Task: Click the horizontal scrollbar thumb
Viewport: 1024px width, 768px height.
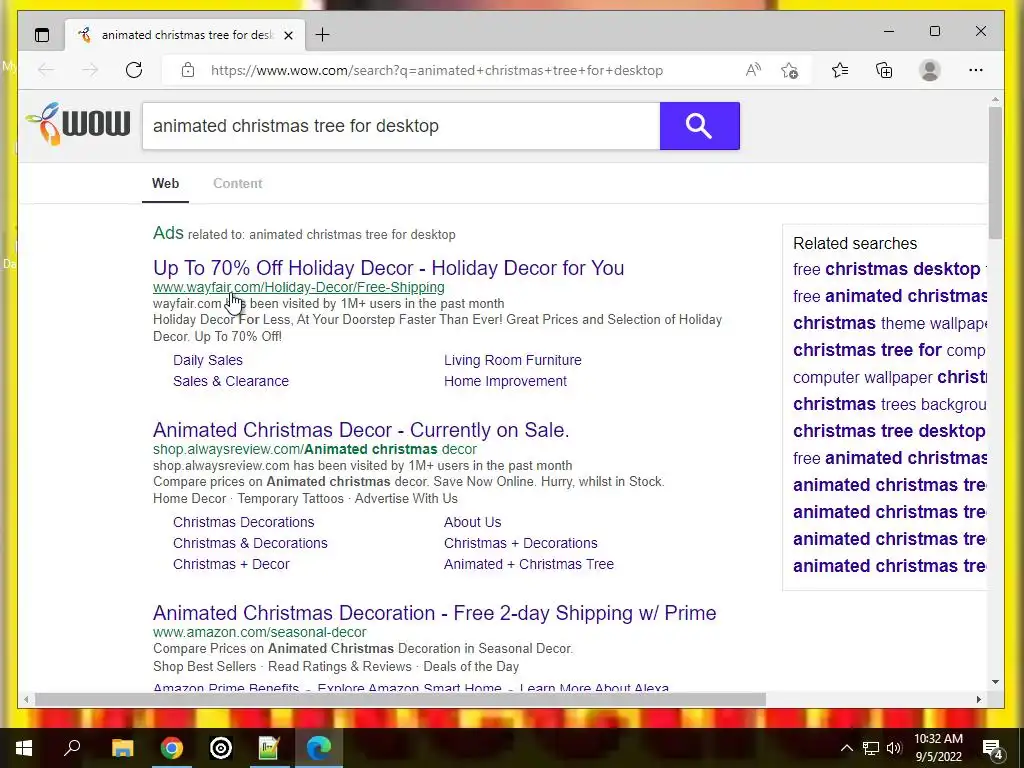Action: point(400,699)
